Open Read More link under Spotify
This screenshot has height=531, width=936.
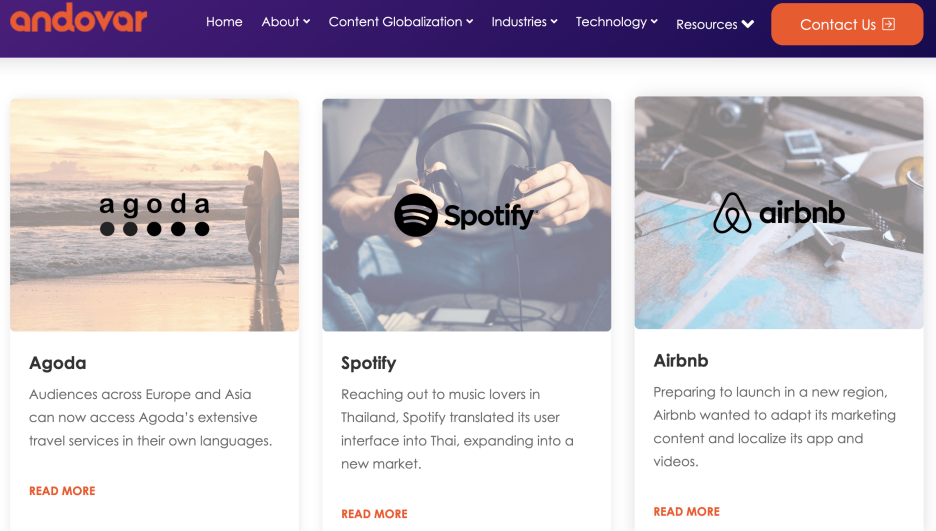[374, 514]
